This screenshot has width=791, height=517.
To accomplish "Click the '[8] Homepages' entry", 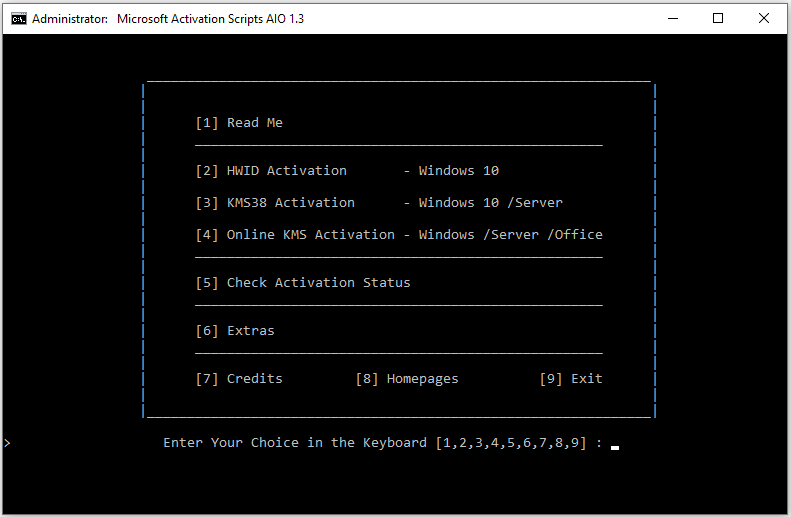I will (407, 379).
